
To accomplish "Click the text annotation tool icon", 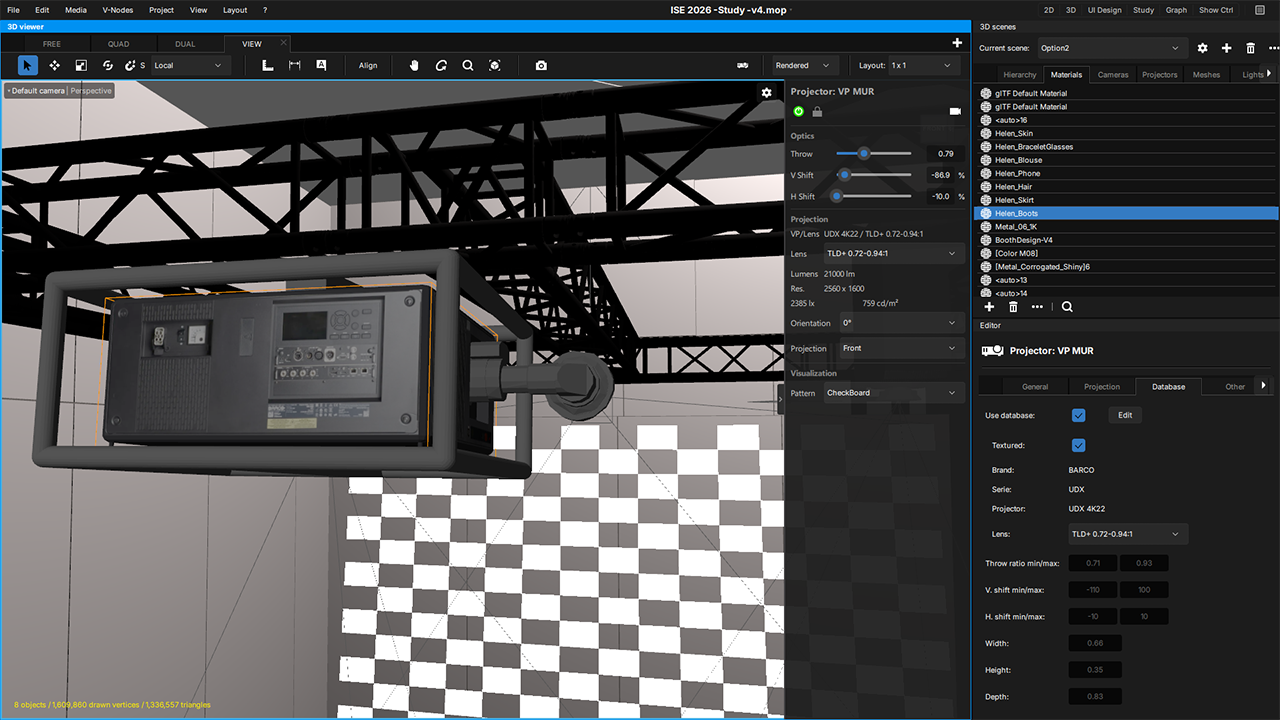I will pos(321,65).
